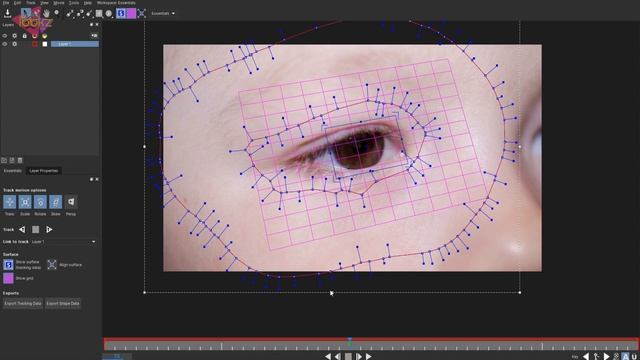
Task: Select the Zoom tool in toolbar
Action: tap(56, 13)
